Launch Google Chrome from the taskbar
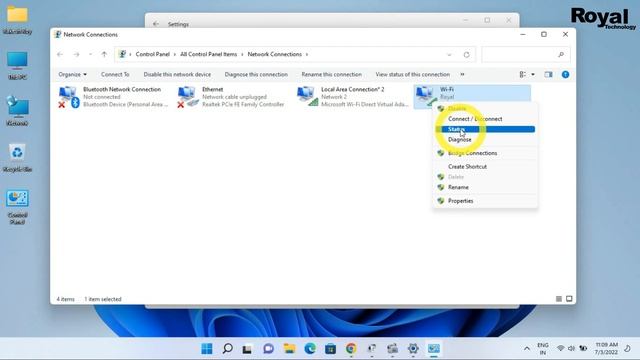Viewport: 640px width, 360px height. pyautogui.click(x=351, y=349)
